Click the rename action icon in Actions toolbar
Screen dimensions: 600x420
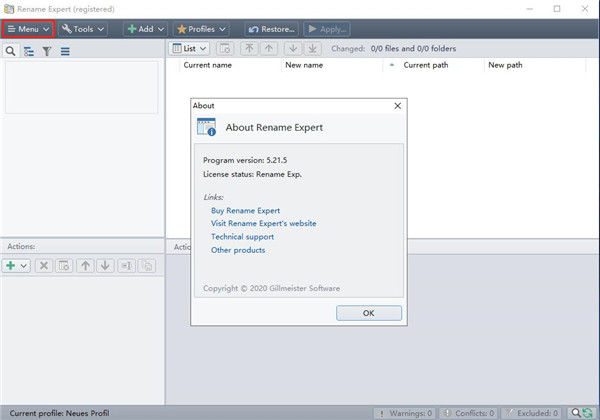pos(126,265)
